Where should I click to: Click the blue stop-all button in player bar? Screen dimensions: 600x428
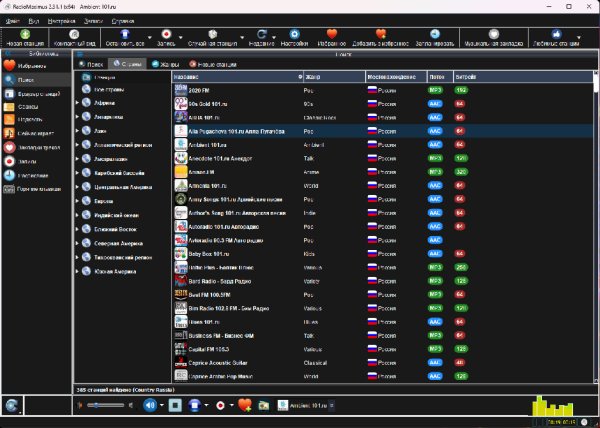click(x=195, y=405)
